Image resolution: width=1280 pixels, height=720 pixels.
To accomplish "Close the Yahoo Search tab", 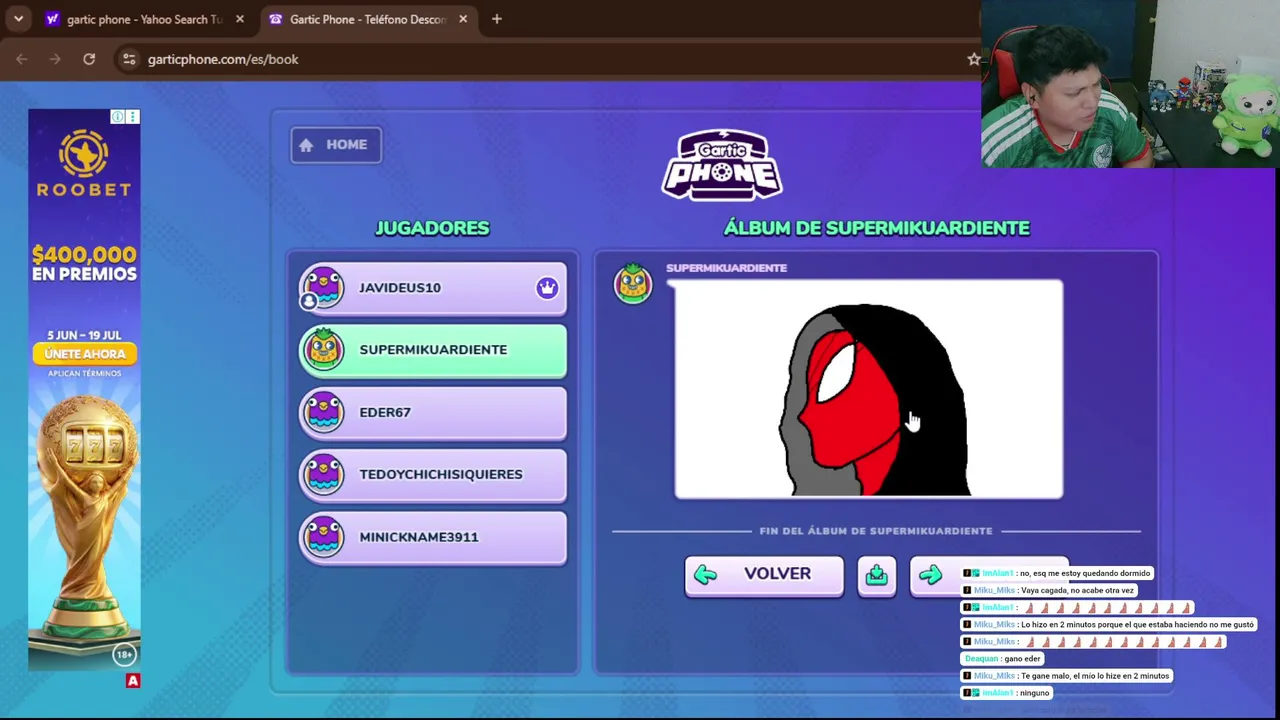I will (239, 19).
